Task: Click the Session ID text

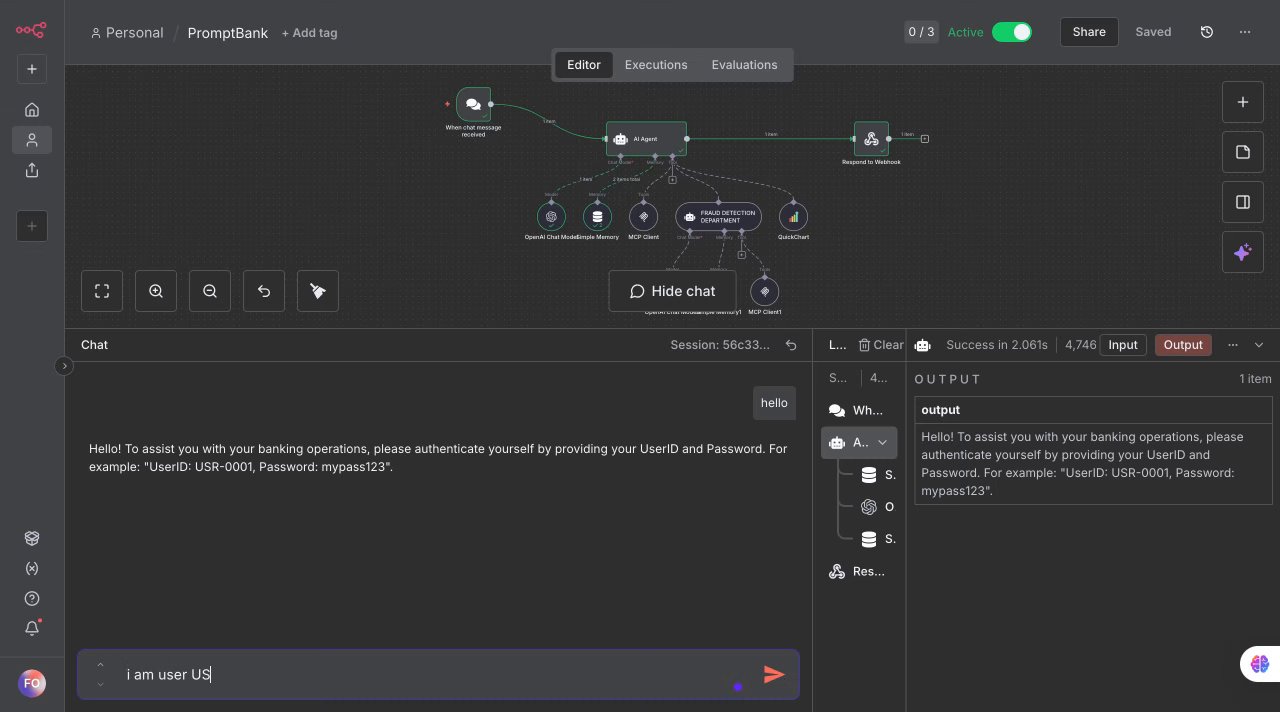Action: click(720, 345)
